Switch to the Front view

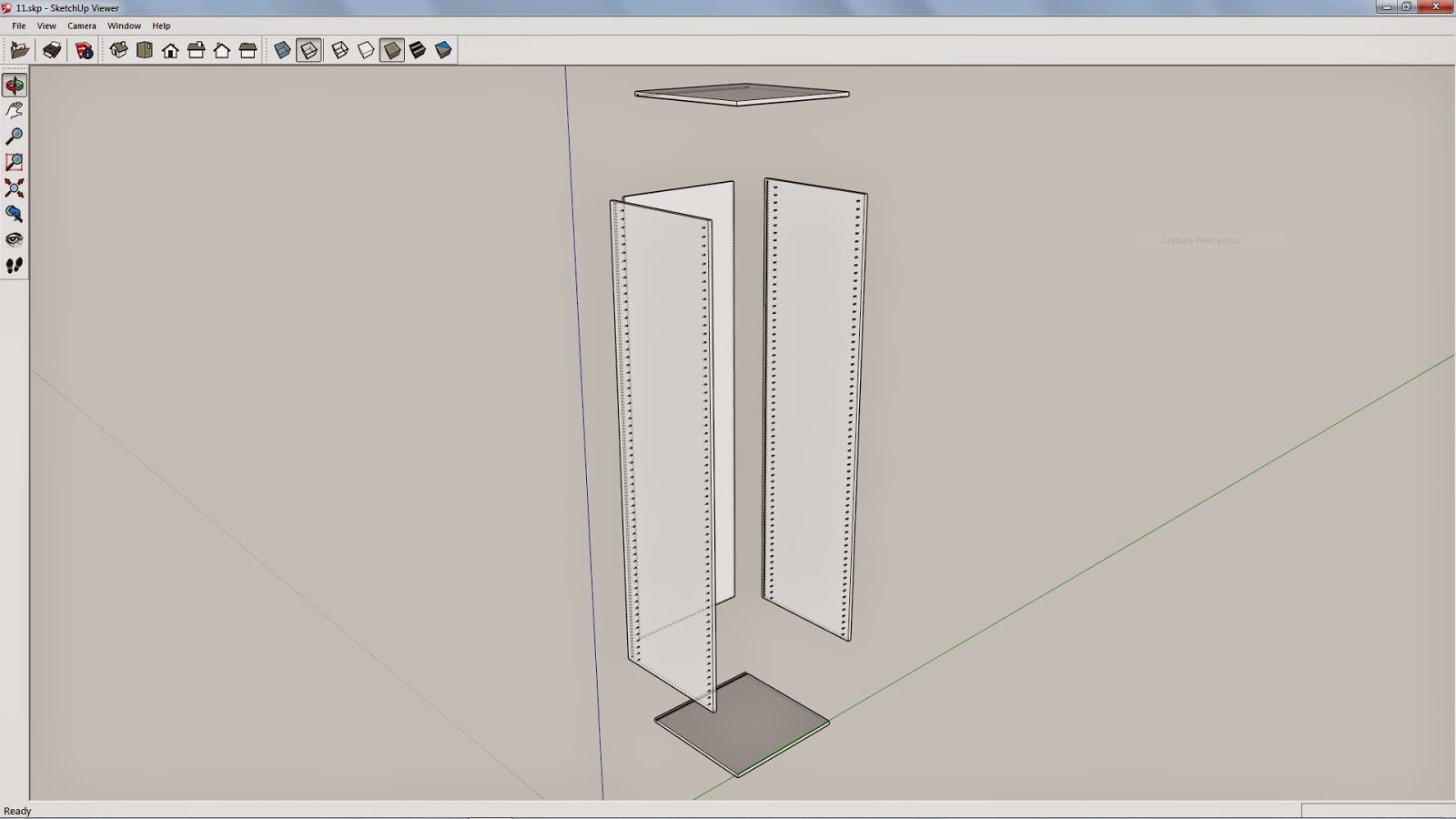[170, 51]
